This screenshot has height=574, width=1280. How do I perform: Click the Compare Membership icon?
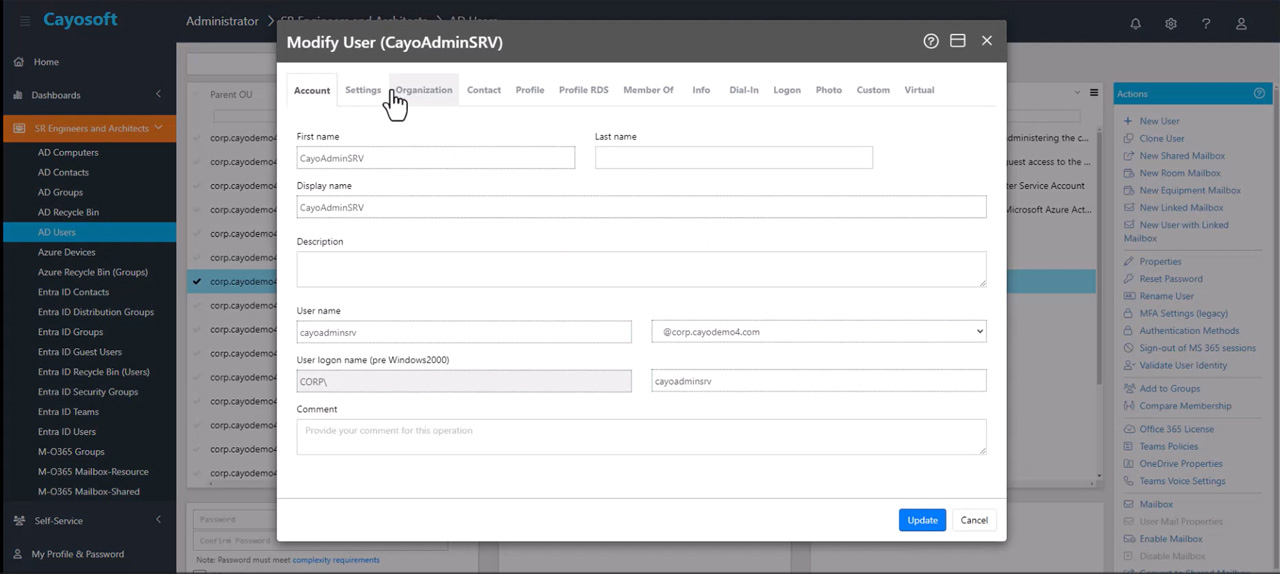coord(1129,406)
